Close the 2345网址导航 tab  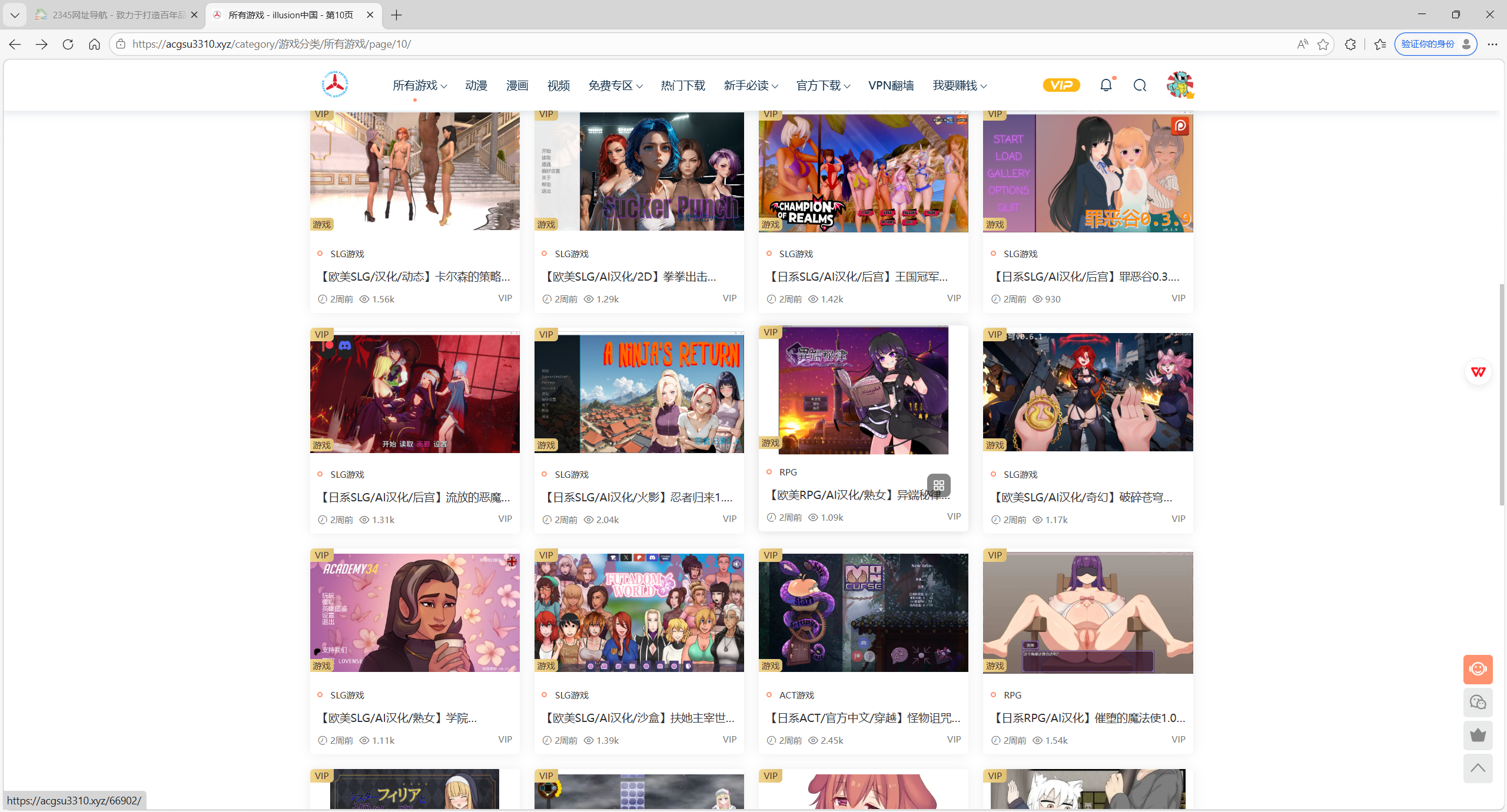194,15
